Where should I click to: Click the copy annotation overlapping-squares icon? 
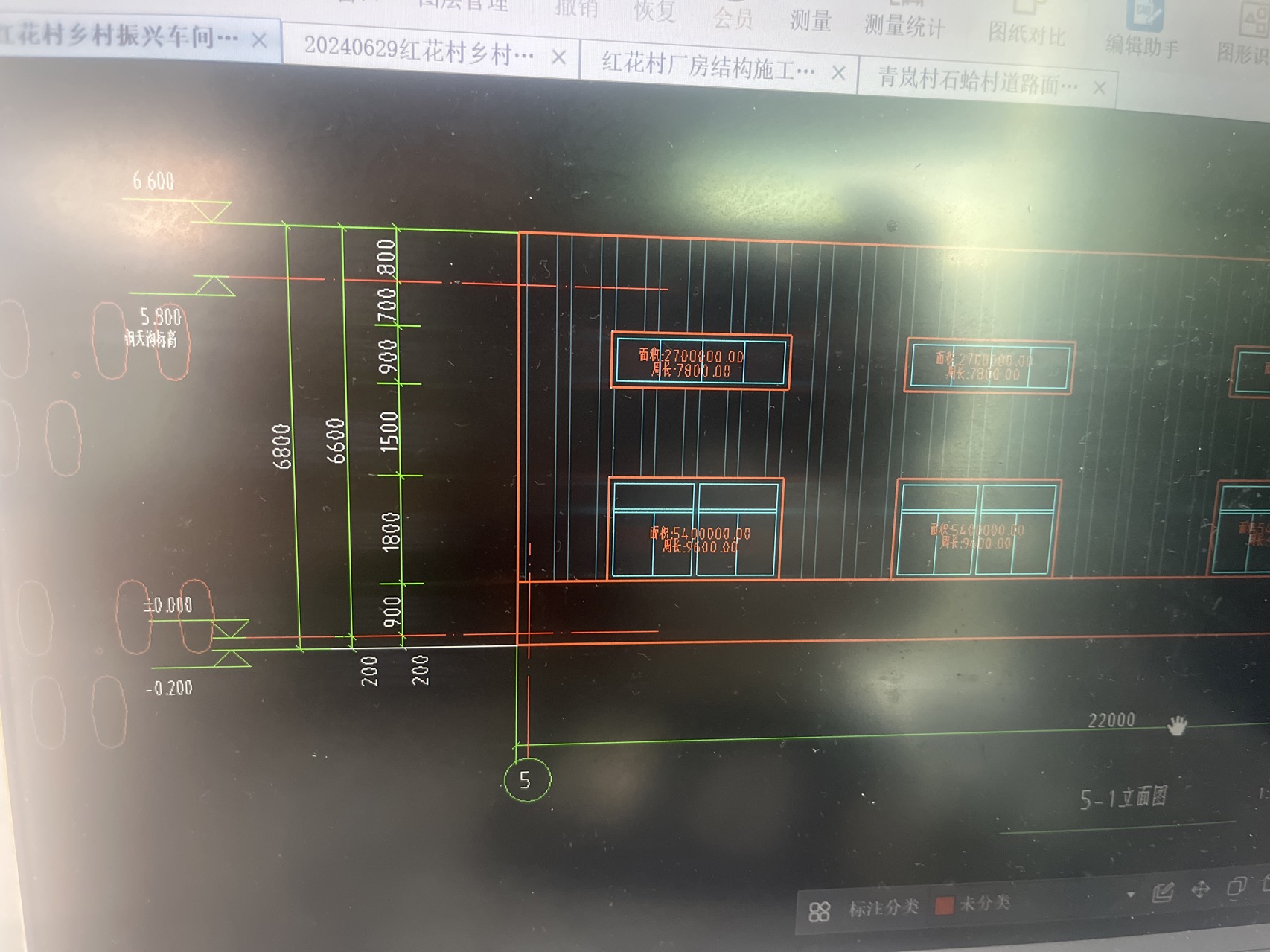click(1237, 886)
